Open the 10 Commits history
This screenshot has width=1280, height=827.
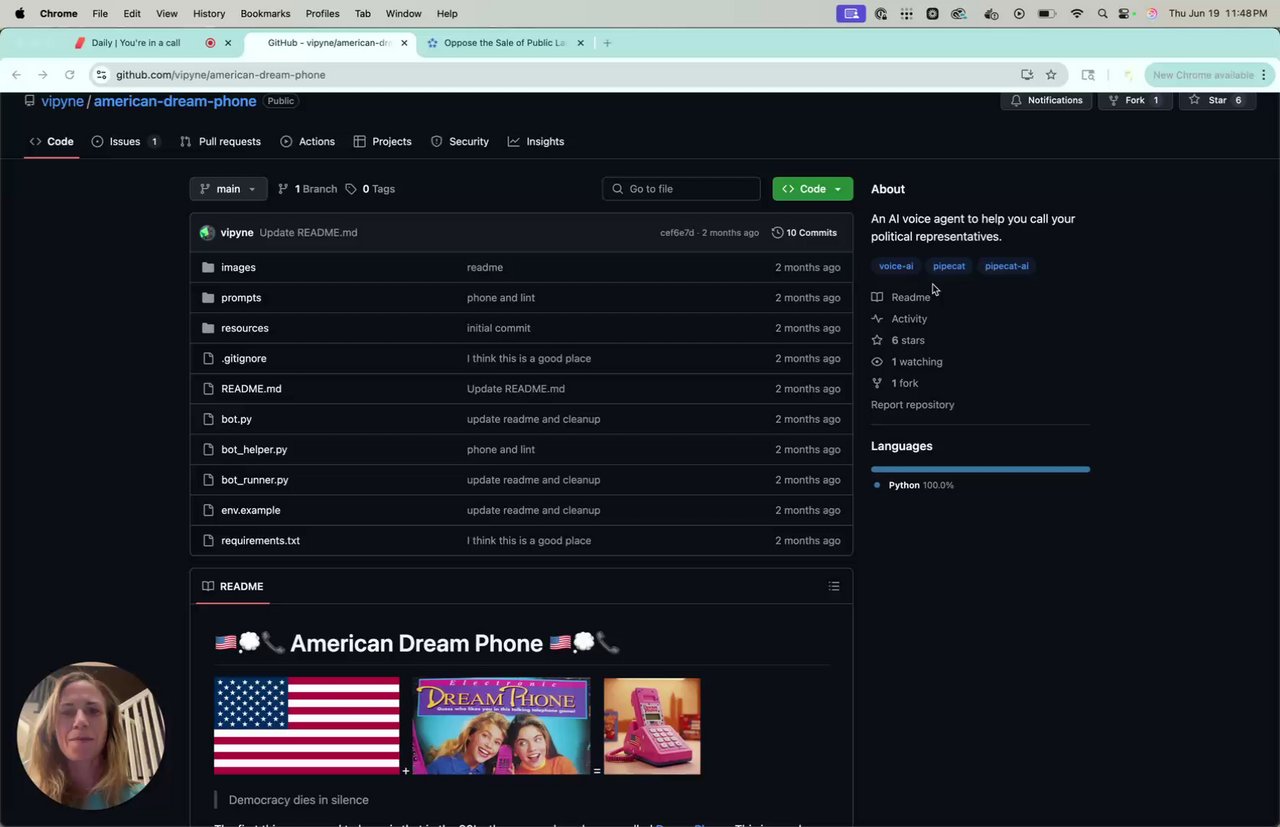pyautogui.click(x=804, y=233)
